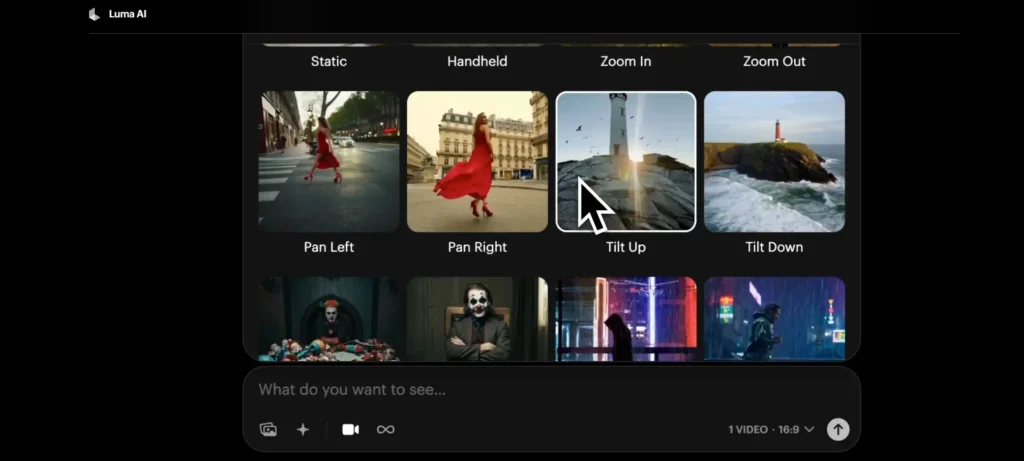1024x461 pixels.
Task: Click the sparkle enhance prompt icon
Action: click(x=303, y=429)
